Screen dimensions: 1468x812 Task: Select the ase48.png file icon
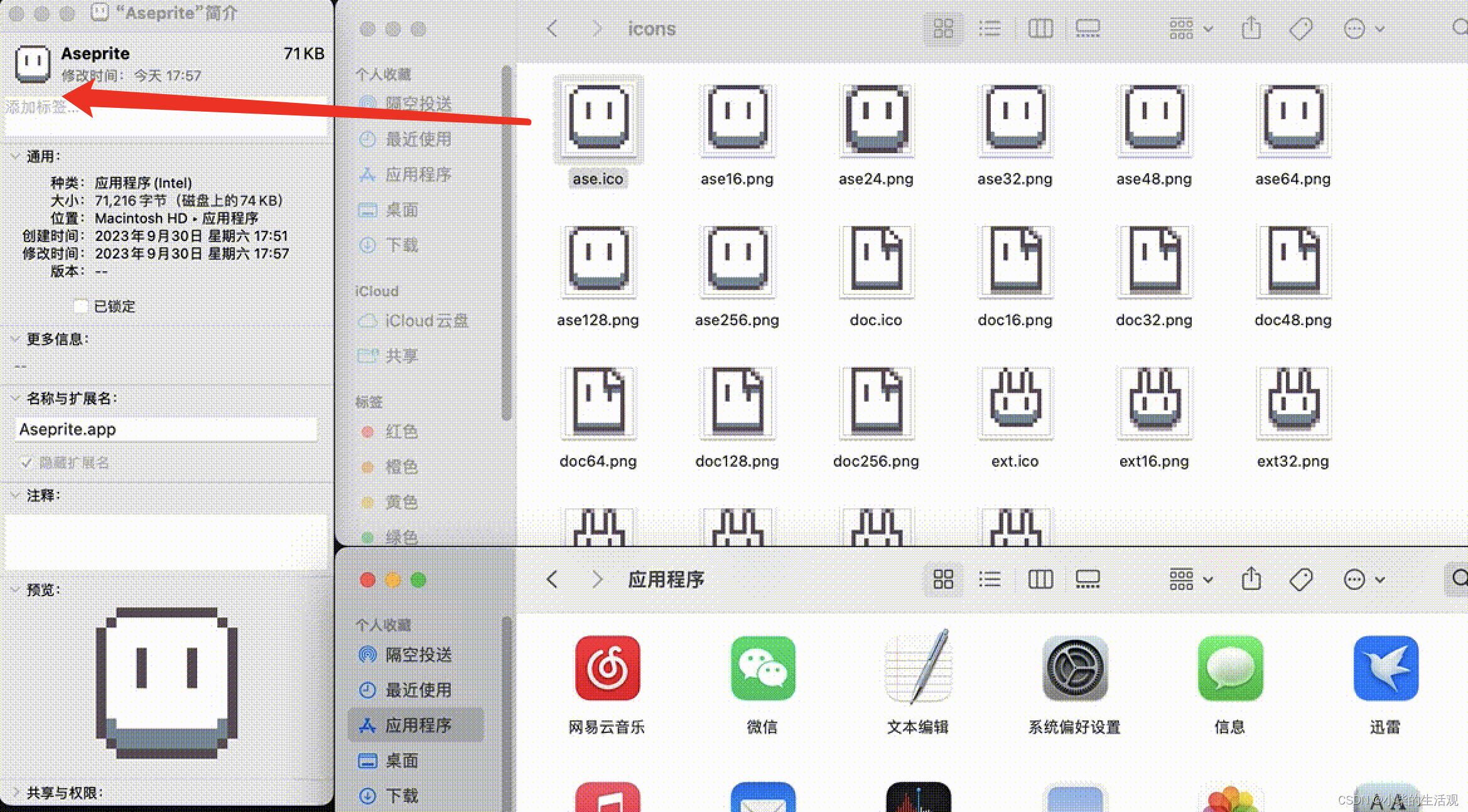[x=1154, y=119]
